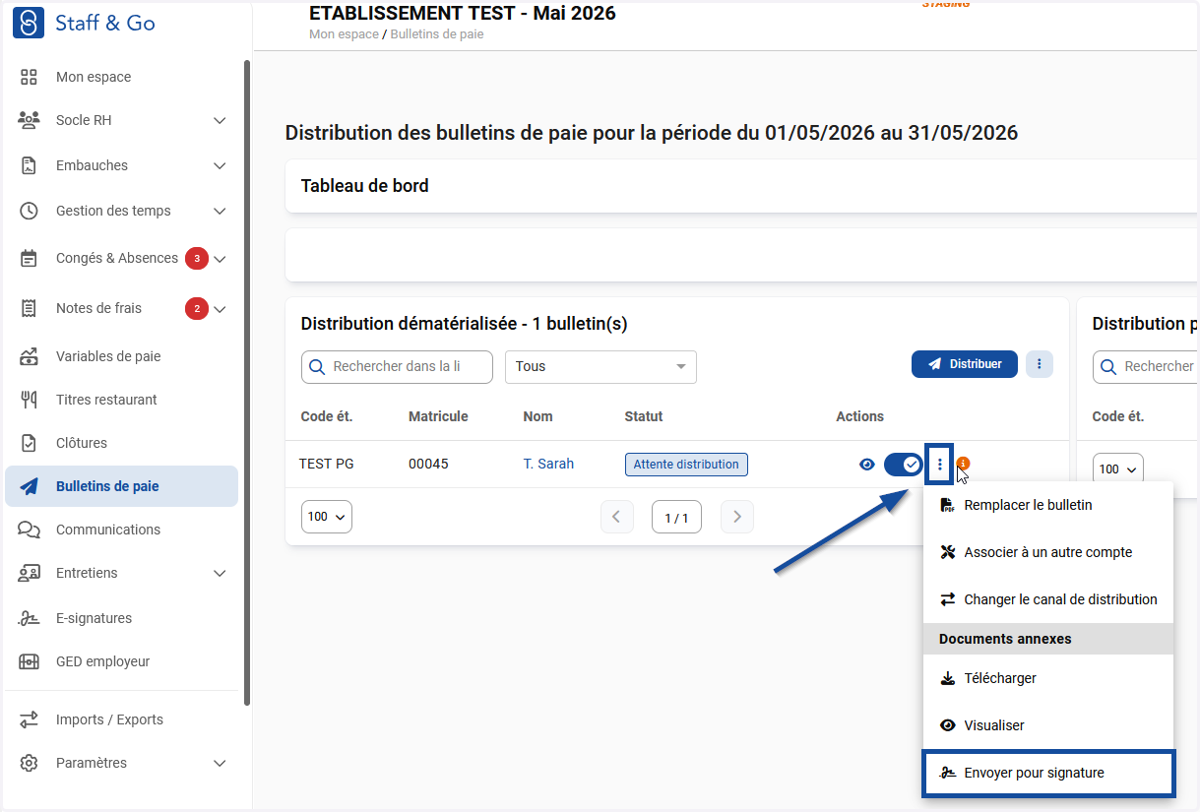Expand the Paramètres submenu chevron

pos(220,763)
